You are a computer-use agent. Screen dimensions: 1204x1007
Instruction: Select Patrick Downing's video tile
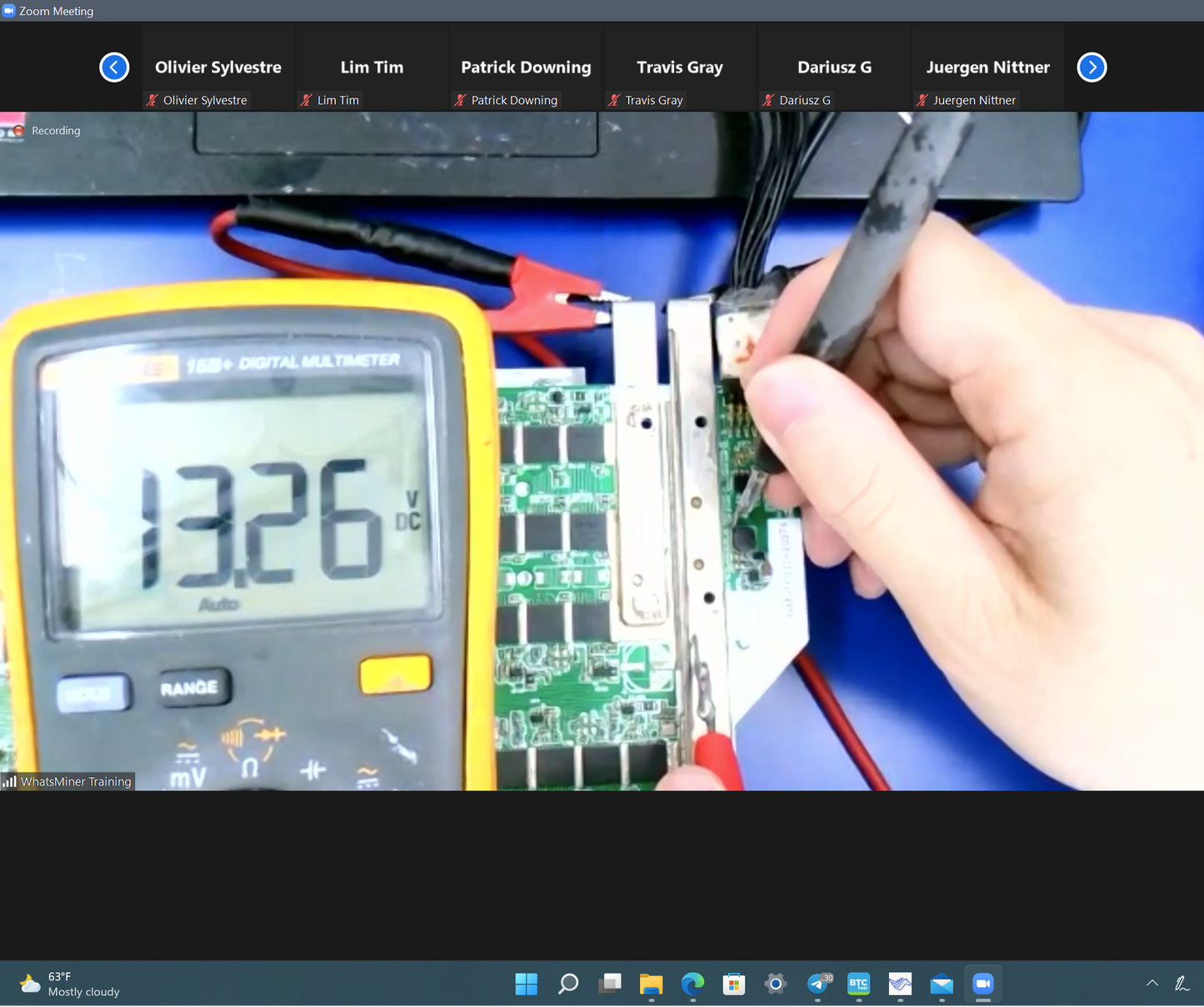tap(526, 67)
